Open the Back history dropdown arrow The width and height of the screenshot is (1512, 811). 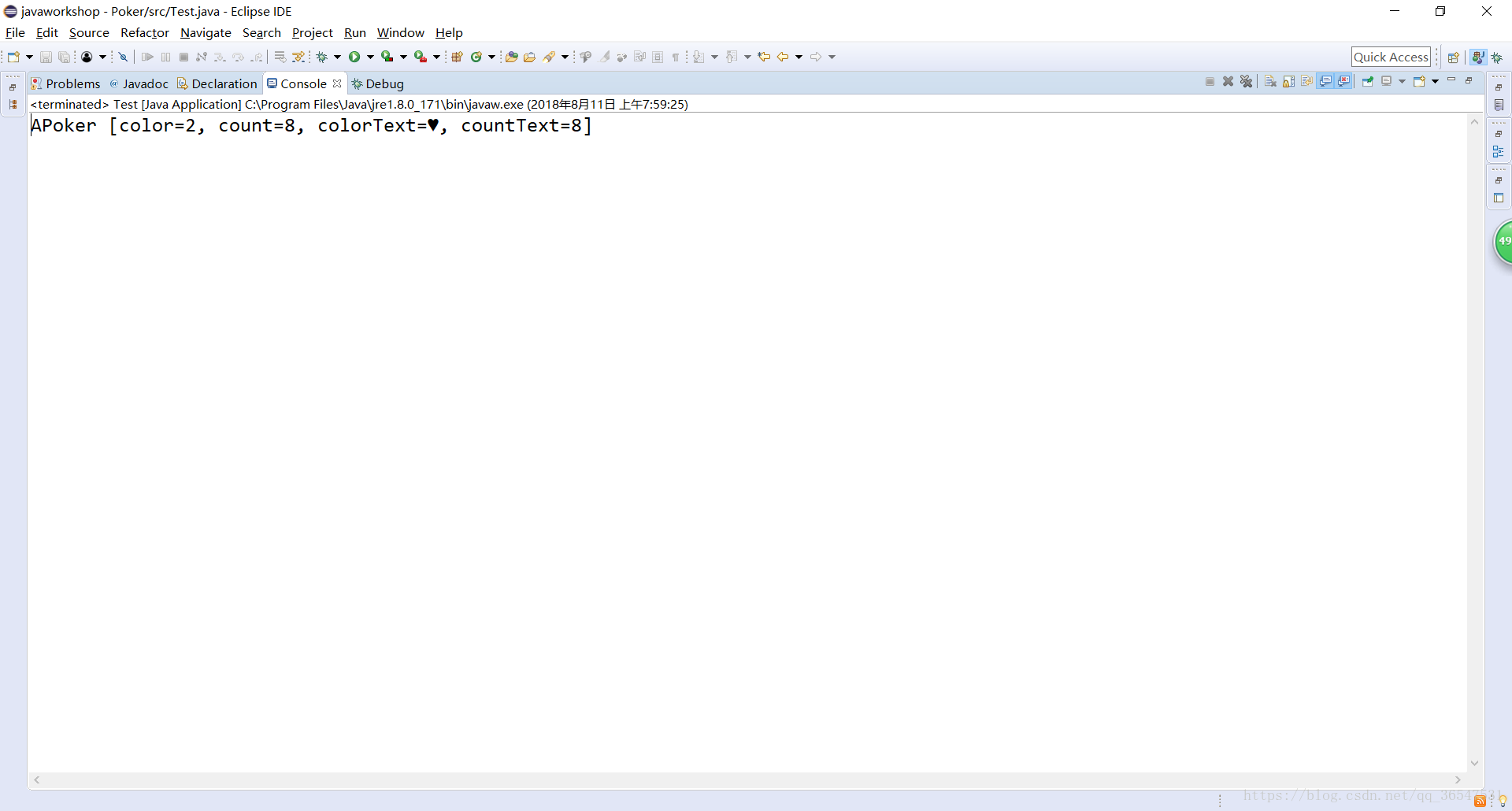[799, 57]
